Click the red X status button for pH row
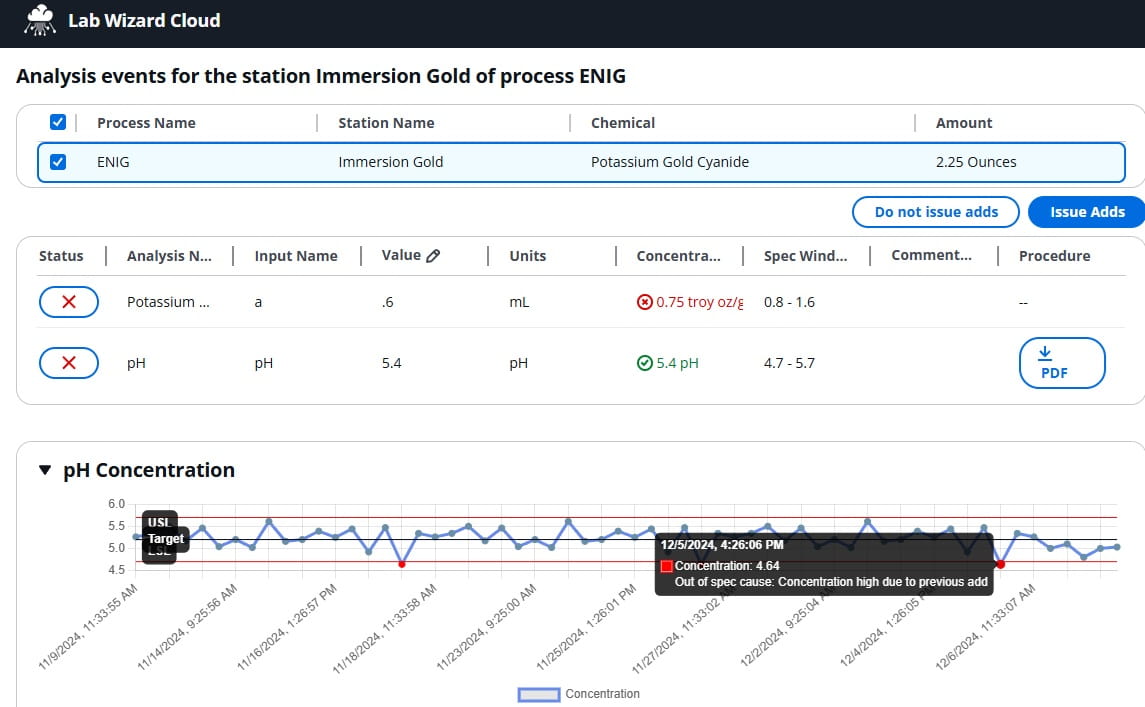 click(x=69, y=363)
